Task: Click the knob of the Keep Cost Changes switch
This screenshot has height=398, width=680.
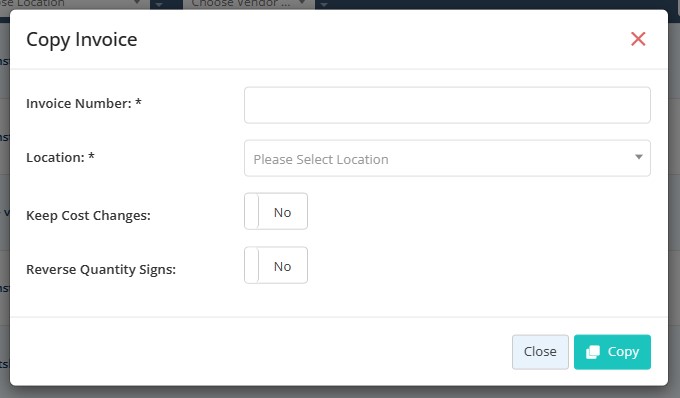Action: [x=252, y=212]
